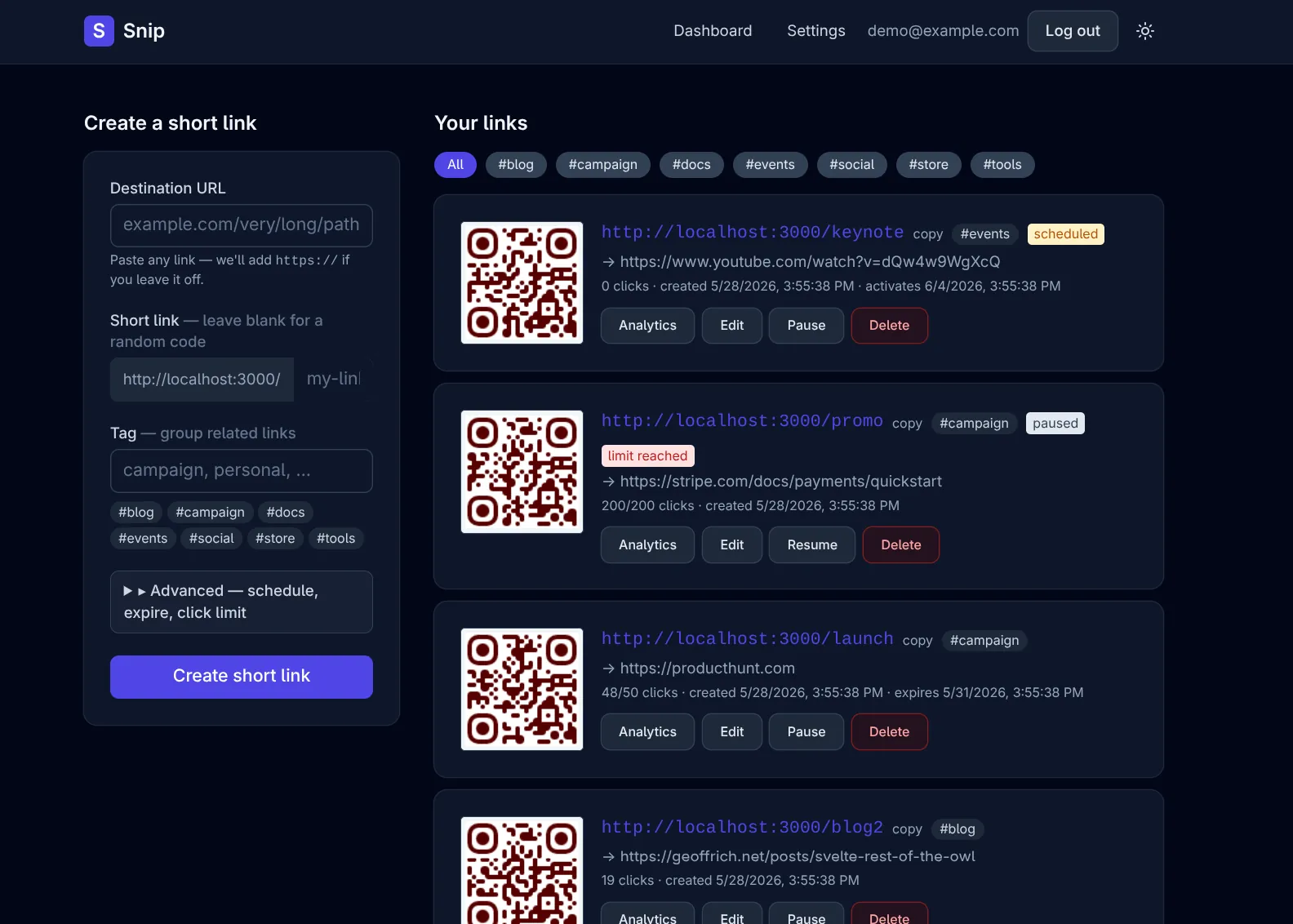Delete the promo link
This screenshot has width=1293, height=924.
tap(901, 545)
